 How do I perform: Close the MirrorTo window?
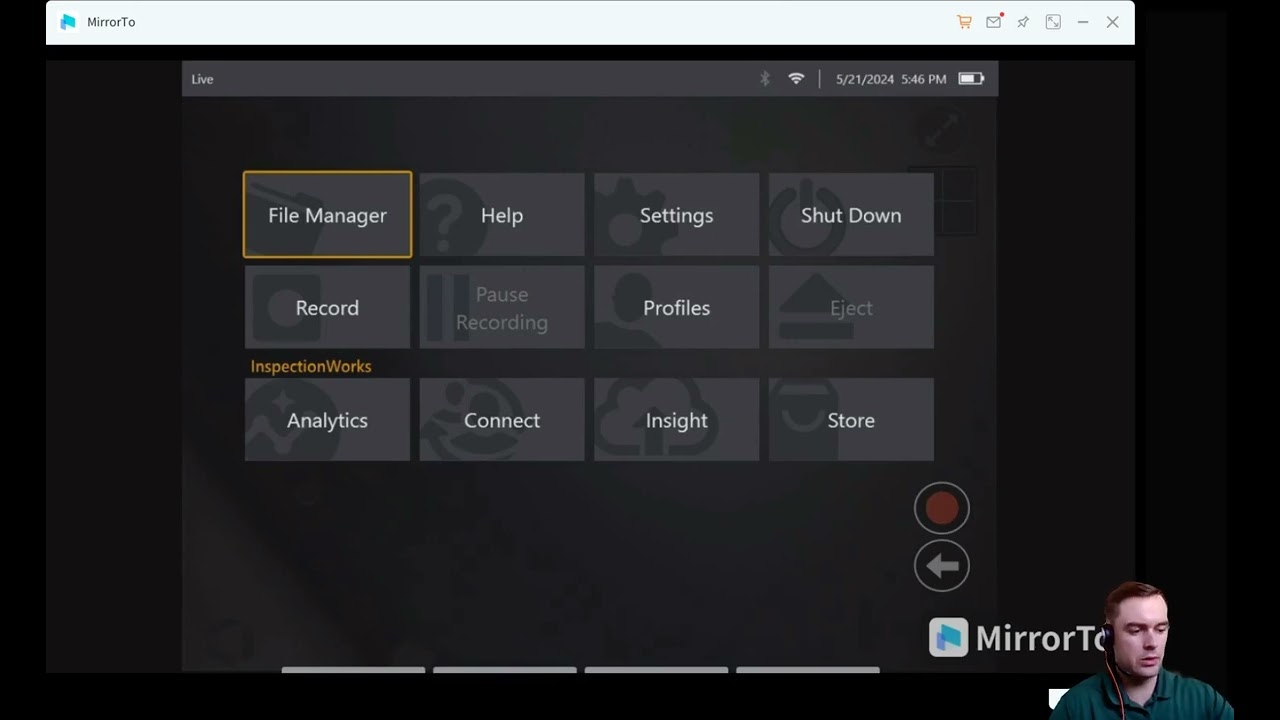coord(1112,22)
